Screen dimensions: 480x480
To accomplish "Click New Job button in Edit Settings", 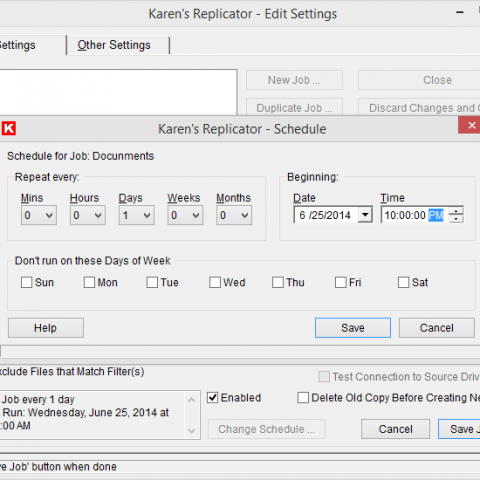I will [294, 80].
